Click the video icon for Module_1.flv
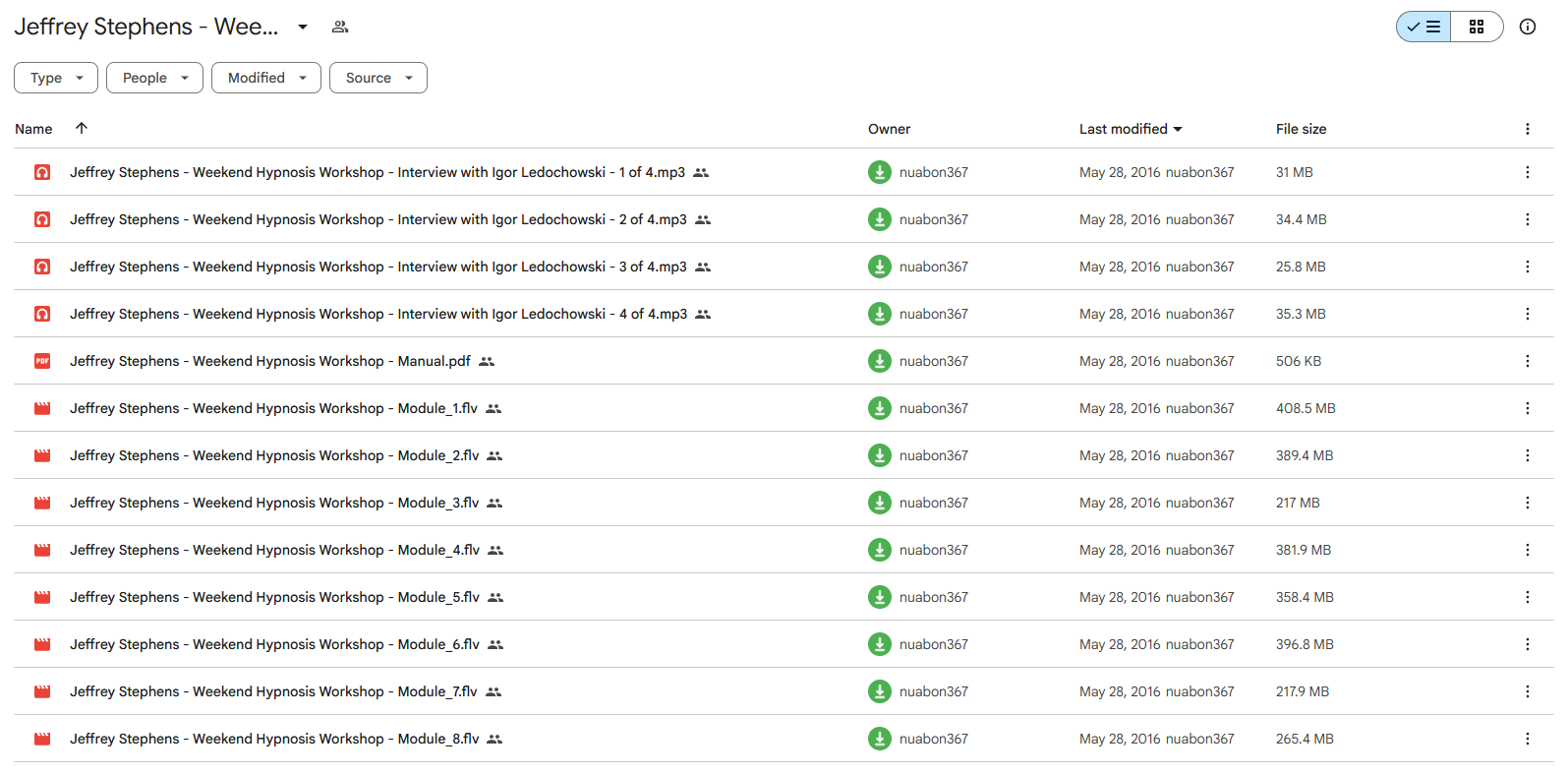The height and width of the screenshot is (775, 1568). click(x=42, y=408)
